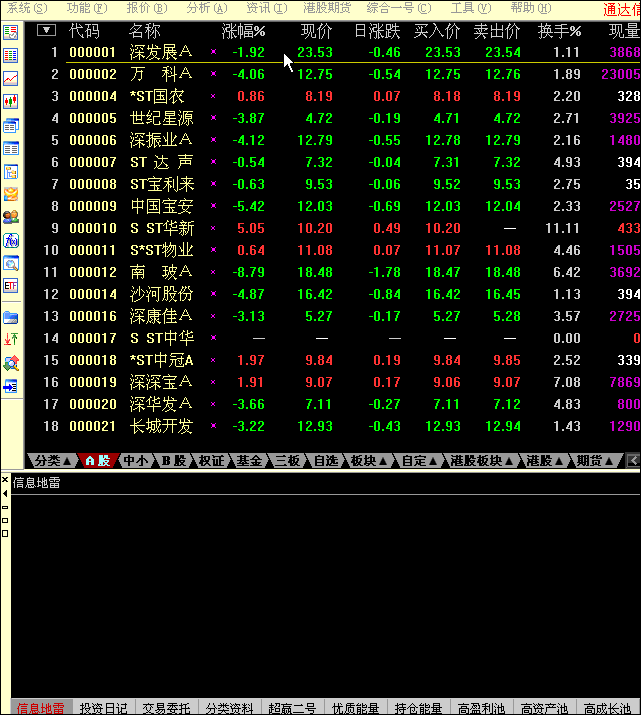This screenshot has width=641, height=715.
Task: Sort by the 现价 column header
Action: 316,31
